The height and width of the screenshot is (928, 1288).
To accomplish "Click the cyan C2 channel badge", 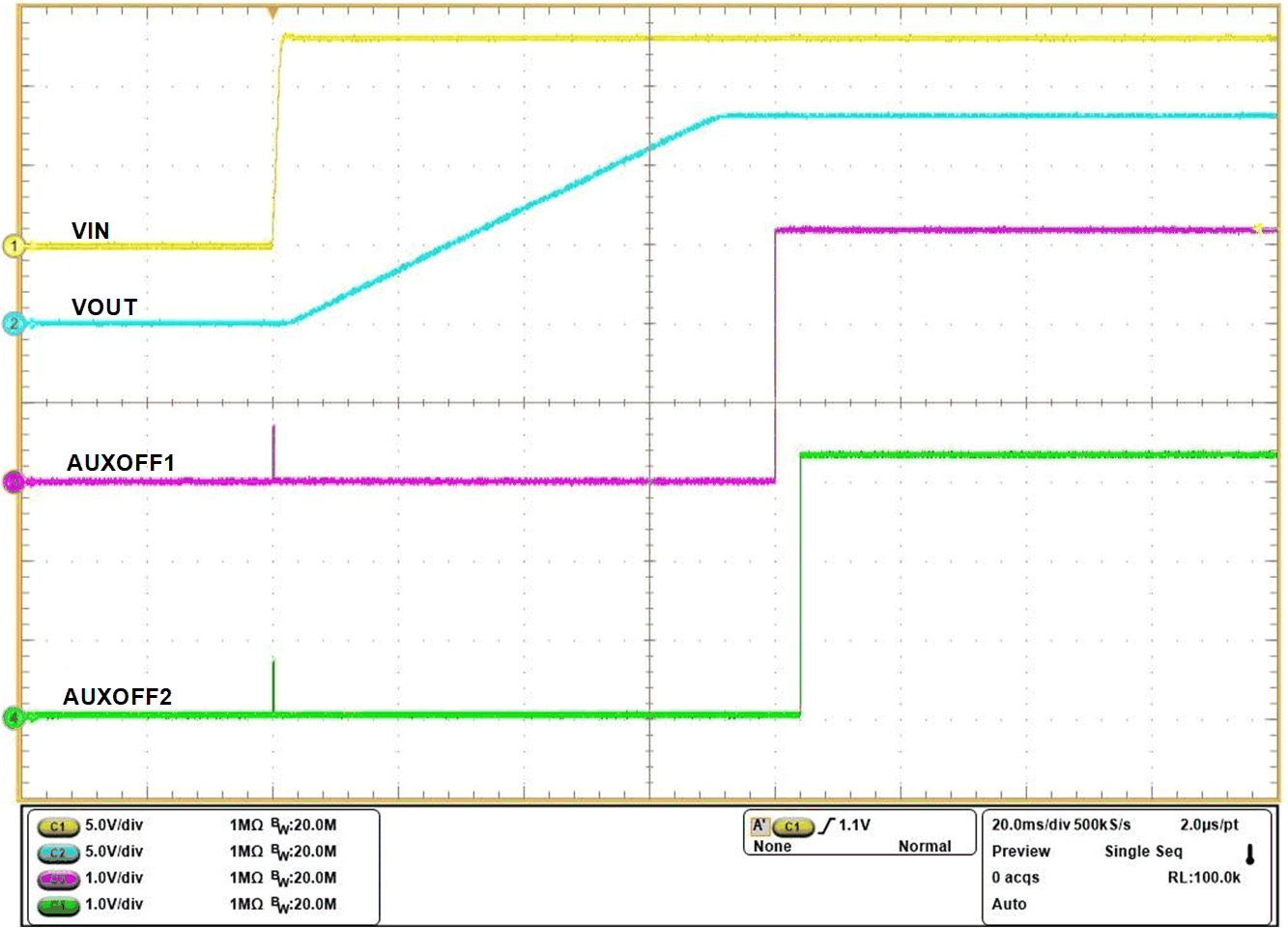I will coord(58,853).
